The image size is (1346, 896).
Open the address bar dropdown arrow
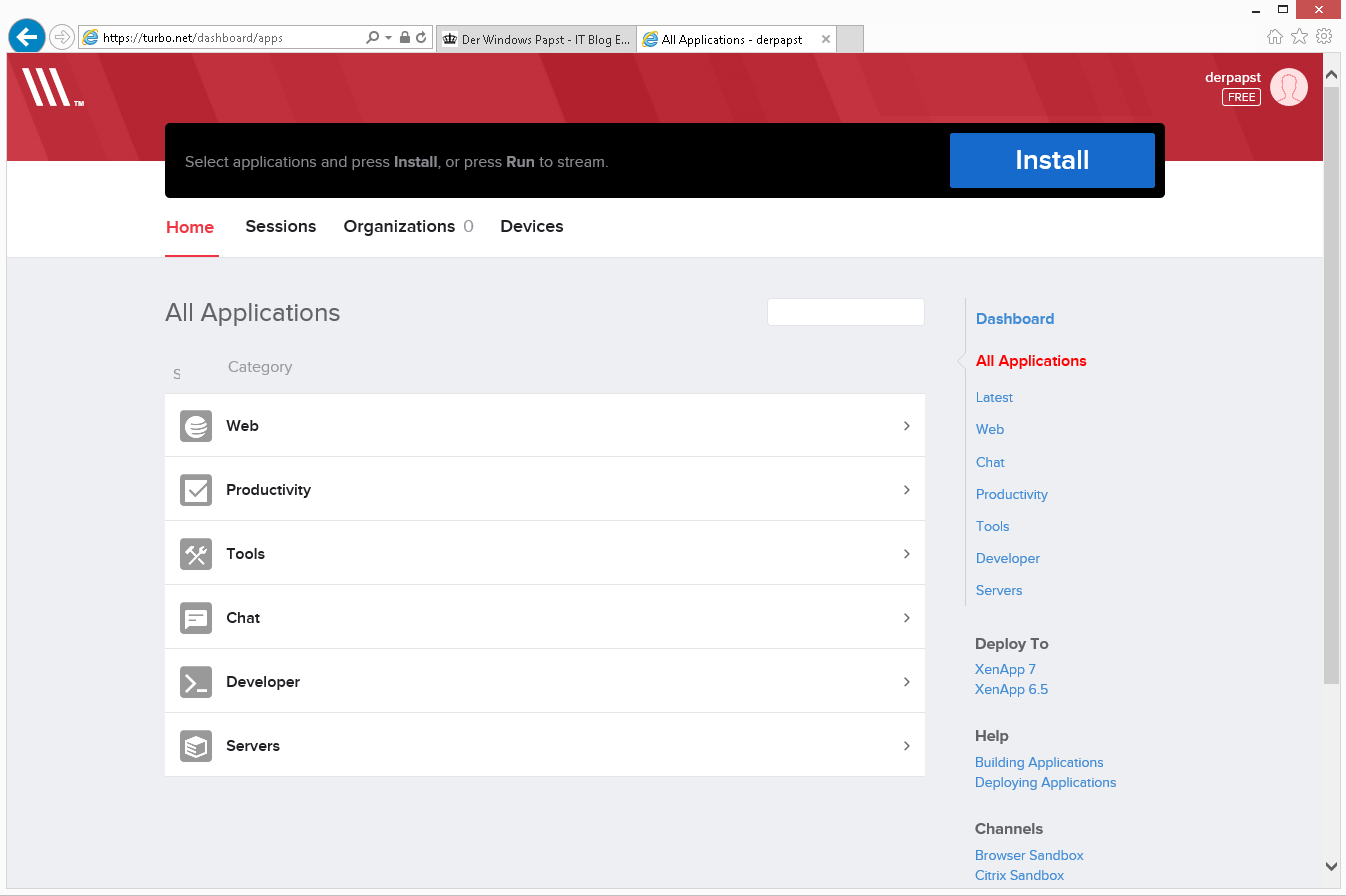(x=388, y=38)
